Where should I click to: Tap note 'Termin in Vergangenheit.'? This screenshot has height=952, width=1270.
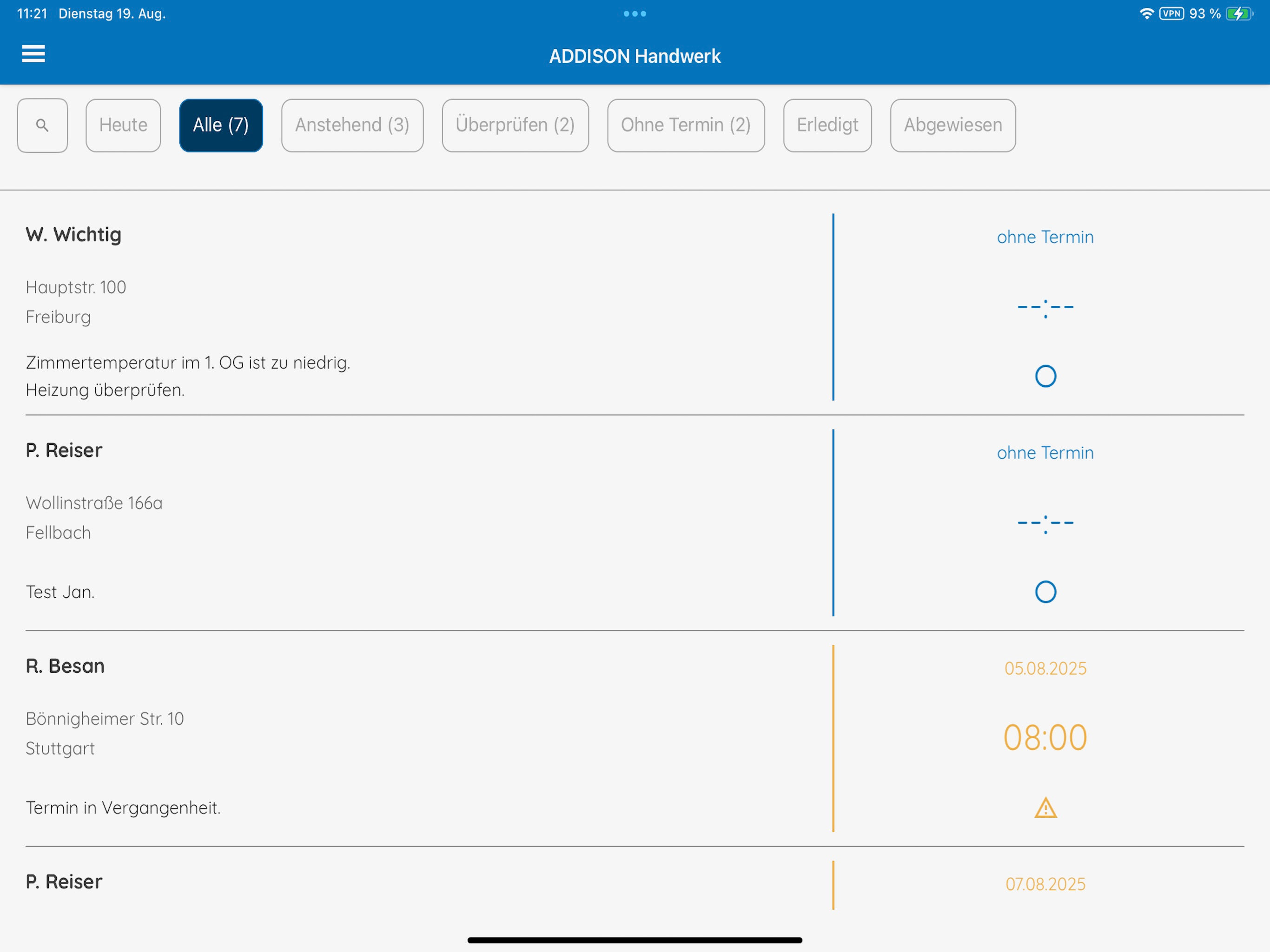[123, 808]
